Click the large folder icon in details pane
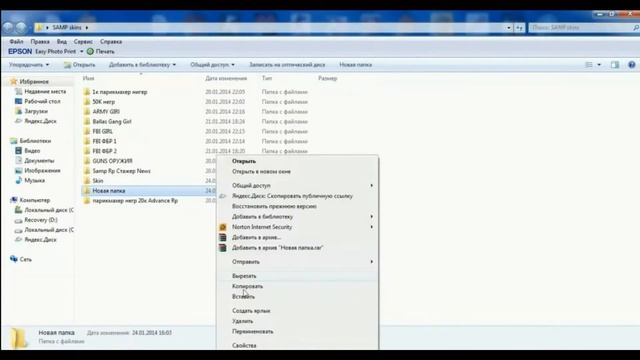Image resolution: width=640 pixels, height=360 pixels. pos(19,338)
